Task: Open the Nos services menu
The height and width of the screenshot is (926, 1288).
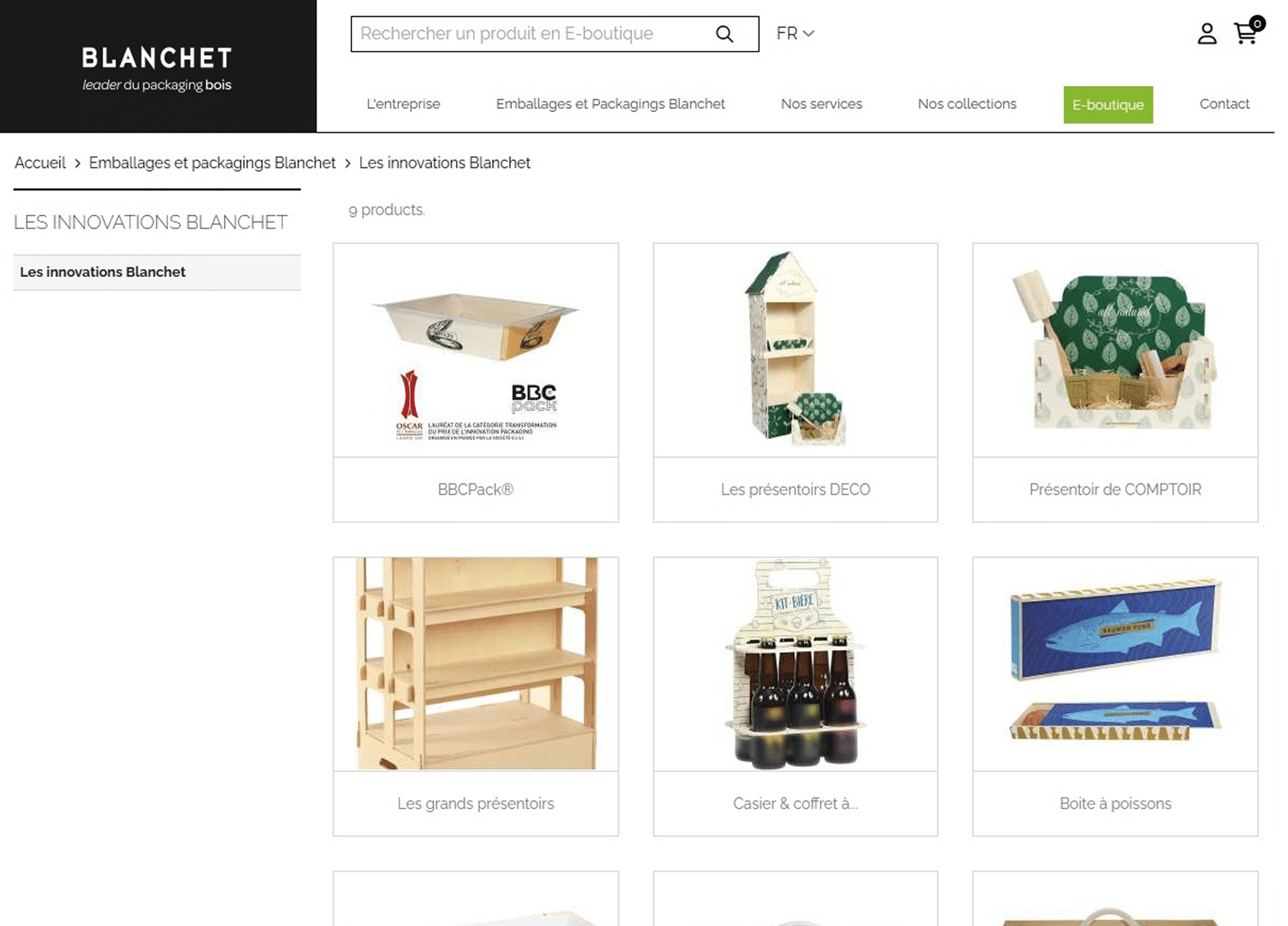Action: click(x=821, y=104)
